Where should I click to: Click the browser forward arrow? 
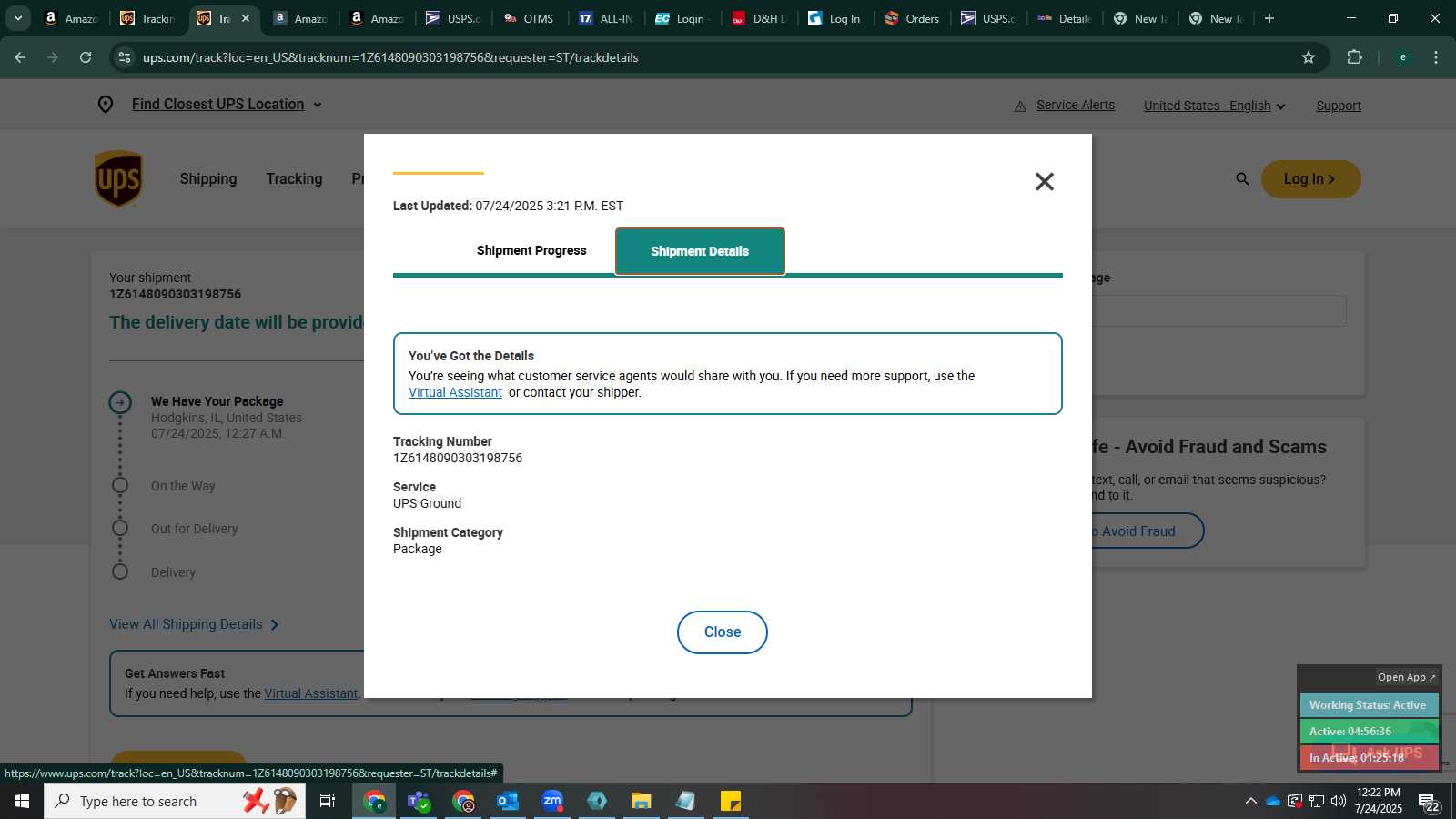click(53, 57)
